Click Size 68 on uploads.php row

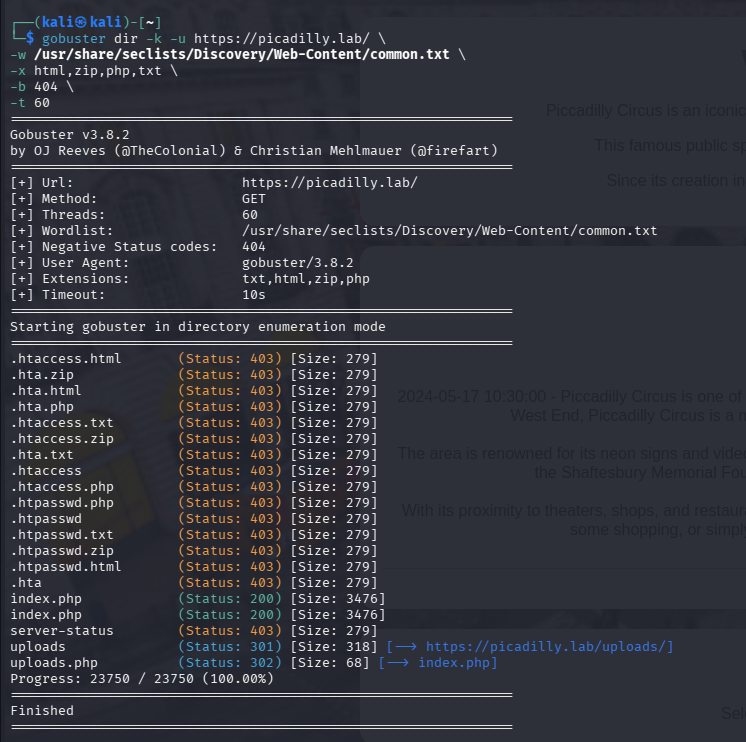pyautogui.click(x=330, y=663)
